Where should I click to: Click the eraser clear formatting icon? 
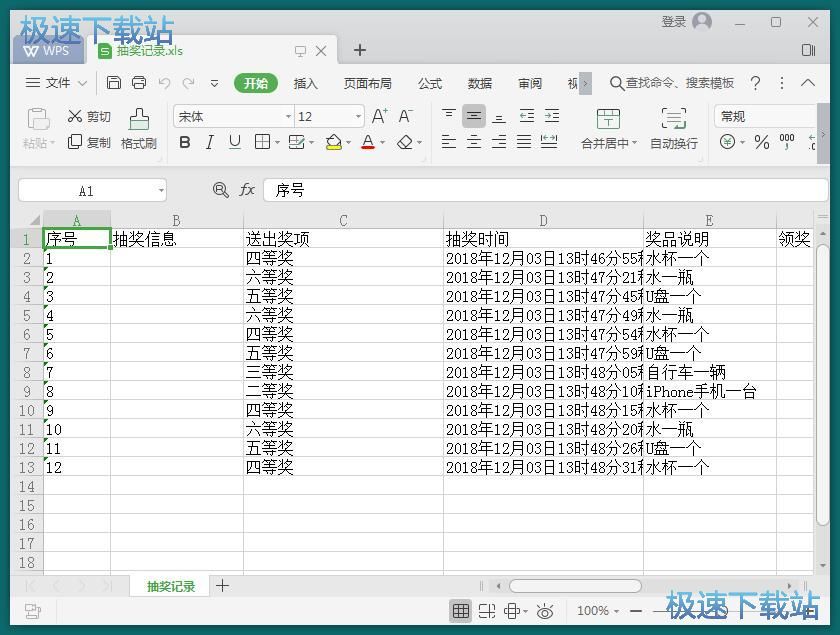coord(405,142)
